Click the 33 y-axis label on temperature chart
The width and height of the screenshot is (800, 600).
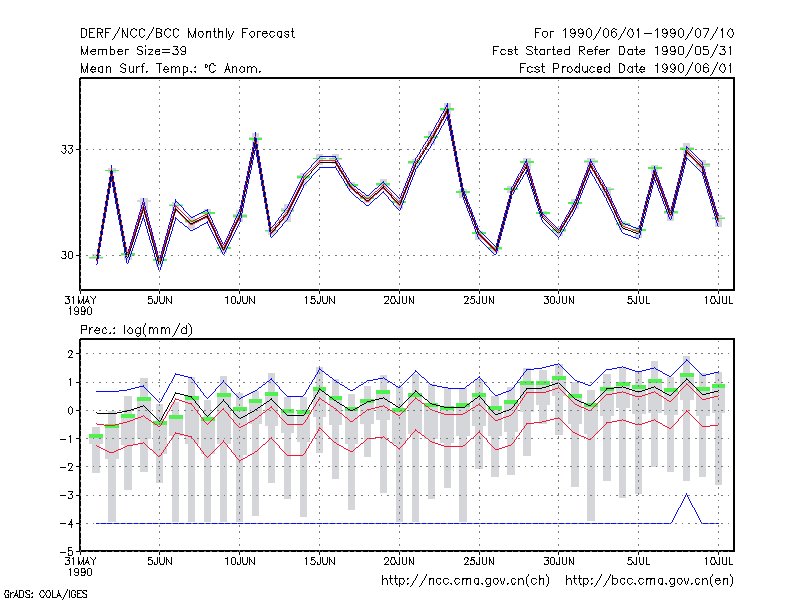67,149
